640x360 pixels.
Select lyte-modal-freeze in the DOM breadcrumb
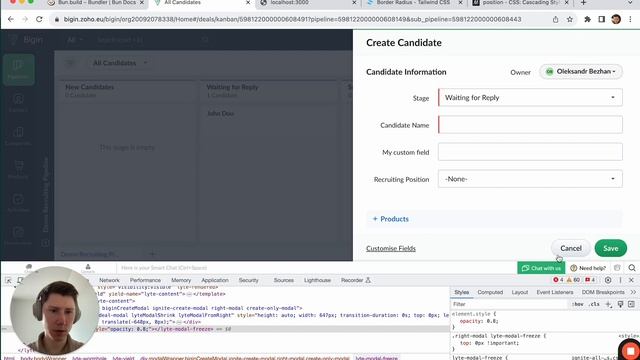(x=376, y=358)
